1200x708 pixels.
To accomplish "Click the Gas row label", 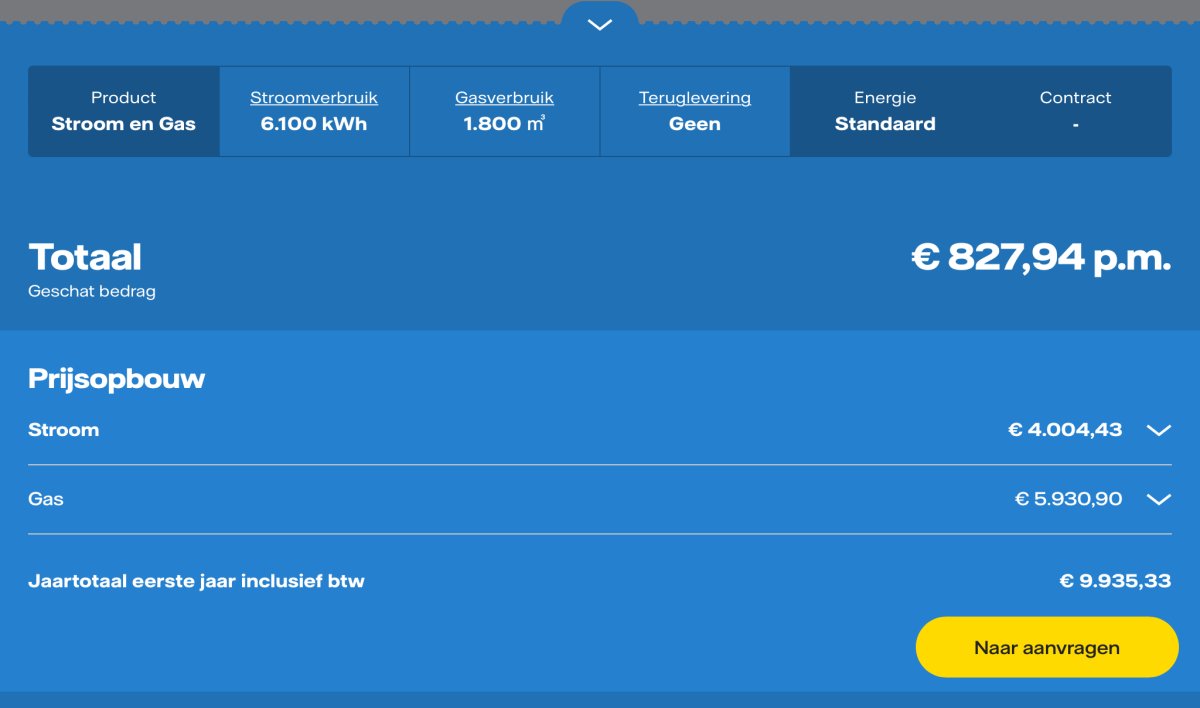I will (46, 499).
